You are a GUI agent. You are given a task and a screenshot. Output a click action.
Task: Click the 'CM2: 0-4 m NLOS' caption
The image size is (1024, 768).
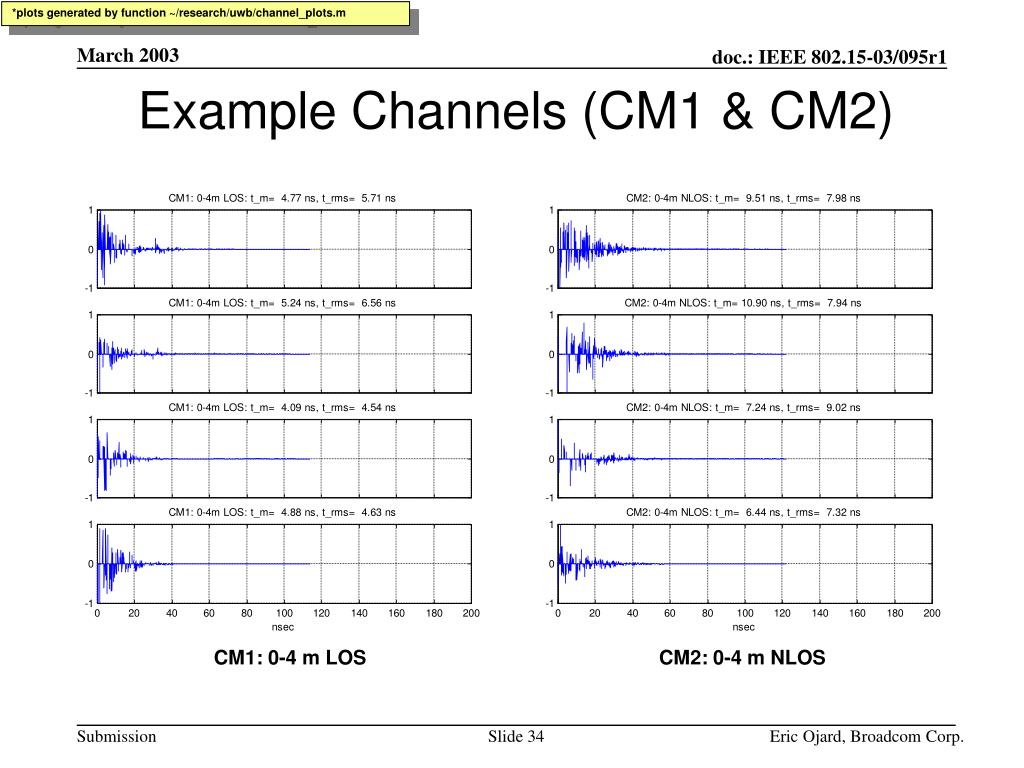pyautogui.click(x=743, y=657)
